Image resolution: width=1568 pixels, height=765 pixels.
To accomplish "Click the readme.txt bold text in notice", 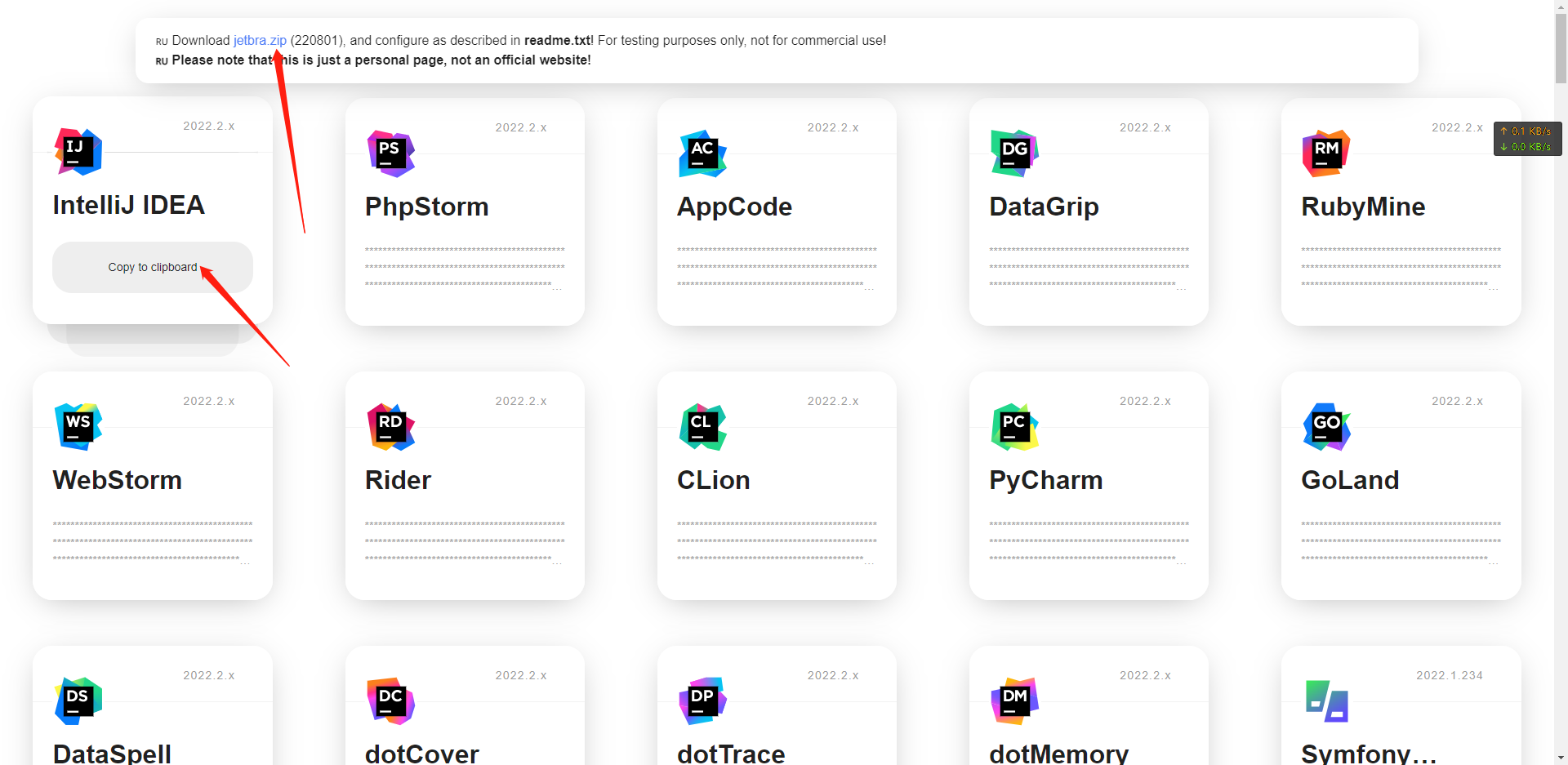I will tap(558, 40).
